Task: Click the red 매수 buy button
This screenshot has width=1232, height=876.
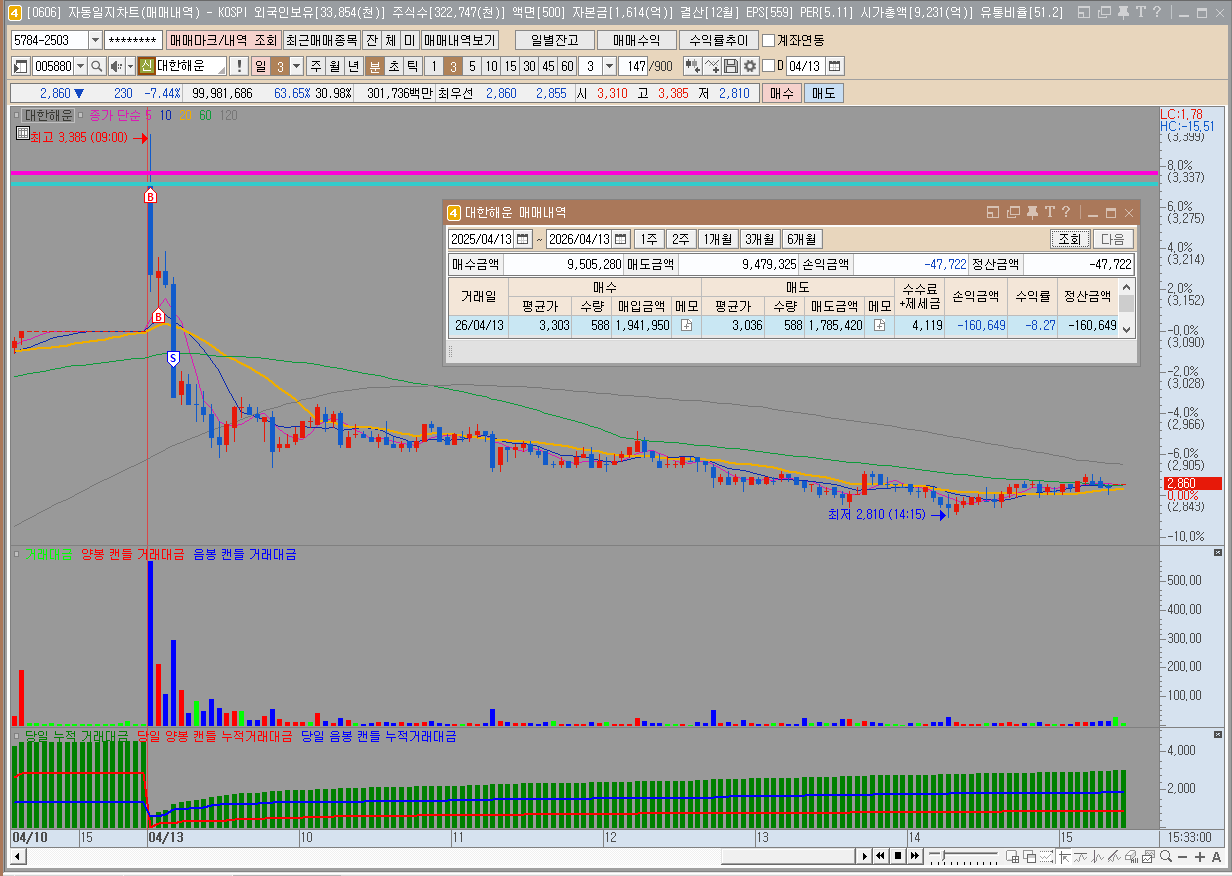Action: click(x=781, y=93)
